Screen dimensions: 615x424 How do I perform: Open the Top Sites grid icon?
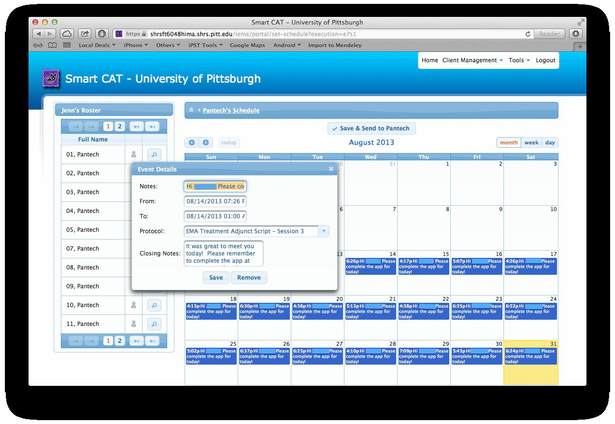(67, 45)
